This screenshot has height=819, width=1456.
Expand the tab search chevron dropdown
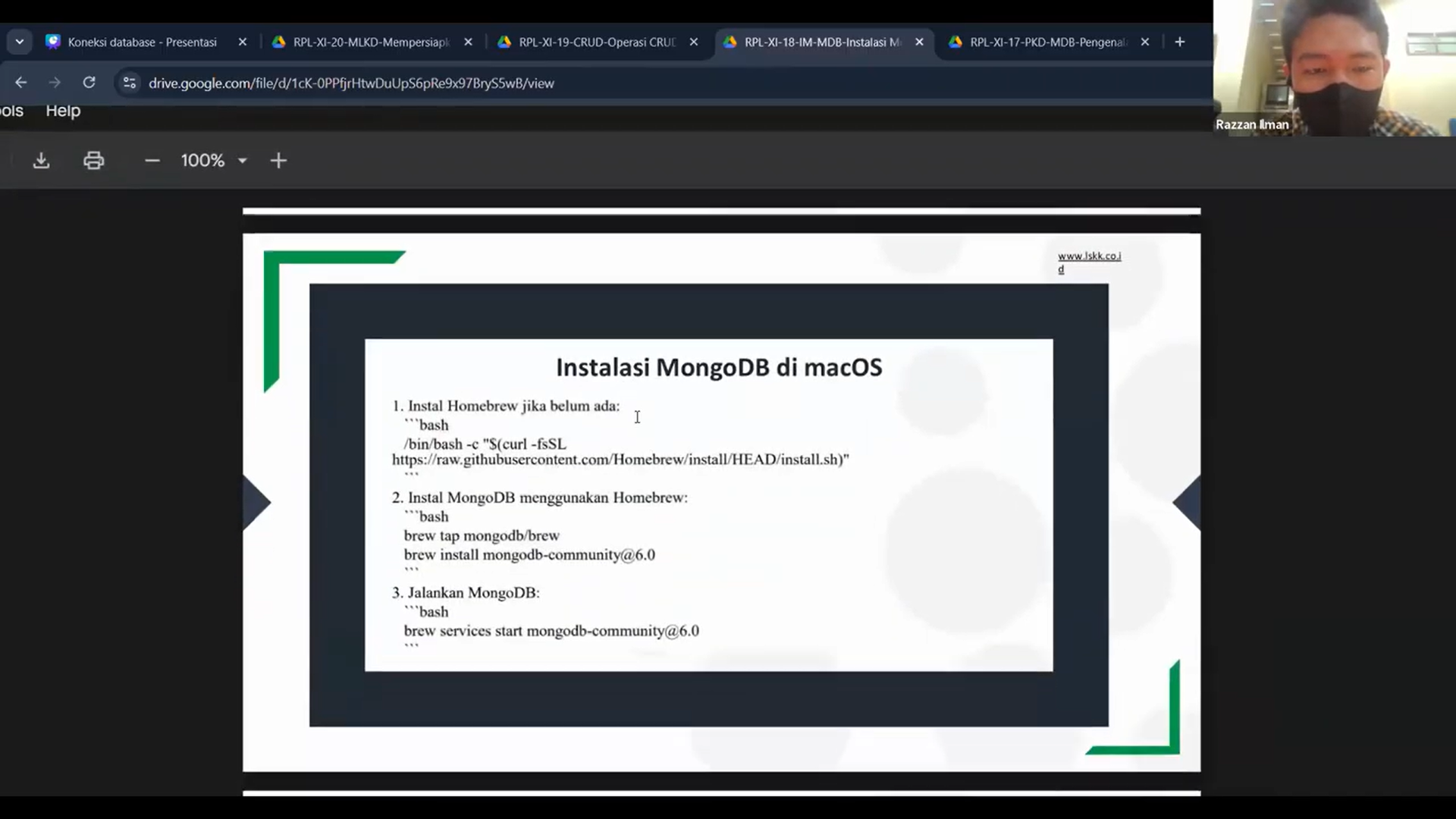pyautogui.click(x=20, y=42)
